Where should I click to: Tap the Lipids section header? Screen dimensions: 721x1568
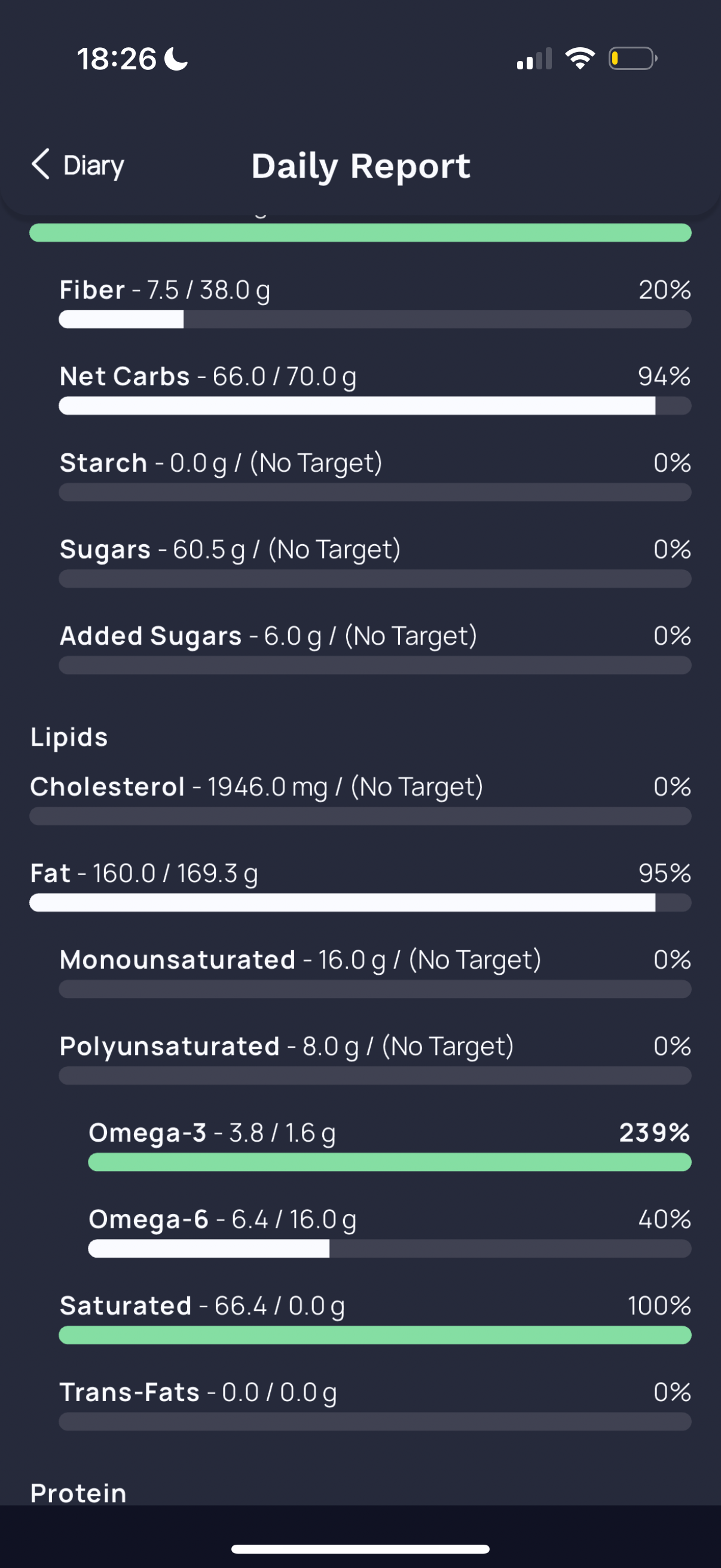(69, 737)
